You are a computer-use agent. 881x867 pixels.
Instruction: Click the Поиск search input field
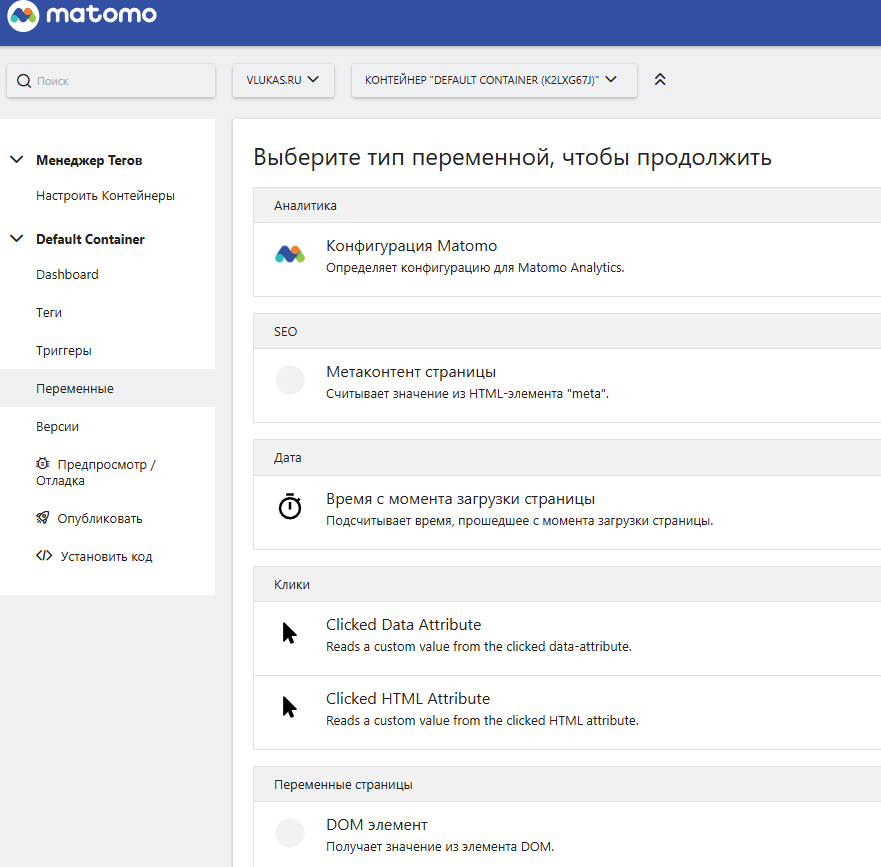[x=120, y=81]
